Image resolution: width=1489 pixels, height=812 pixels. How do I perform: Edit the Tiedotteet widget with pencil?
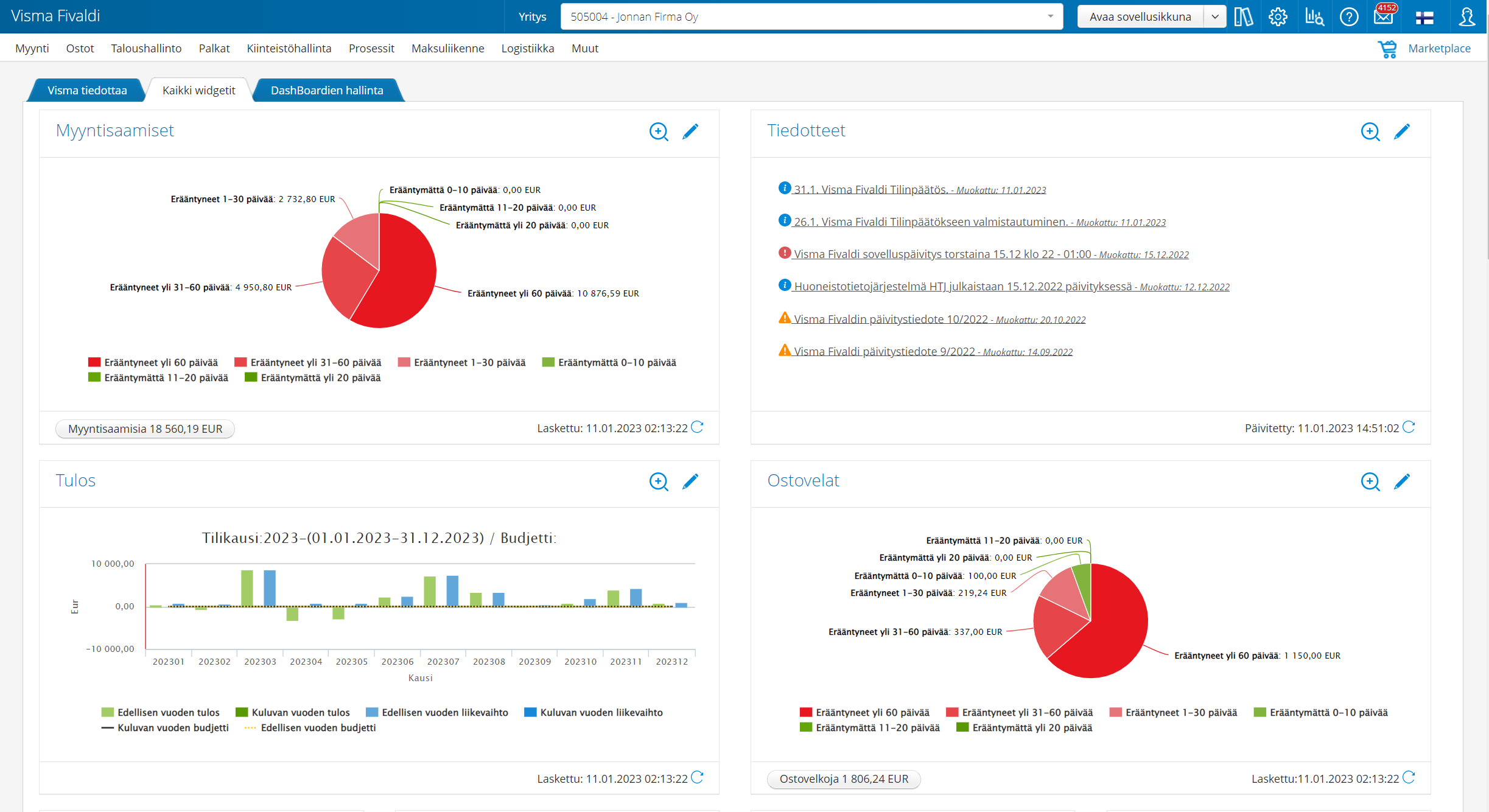tap(1402, 131)
